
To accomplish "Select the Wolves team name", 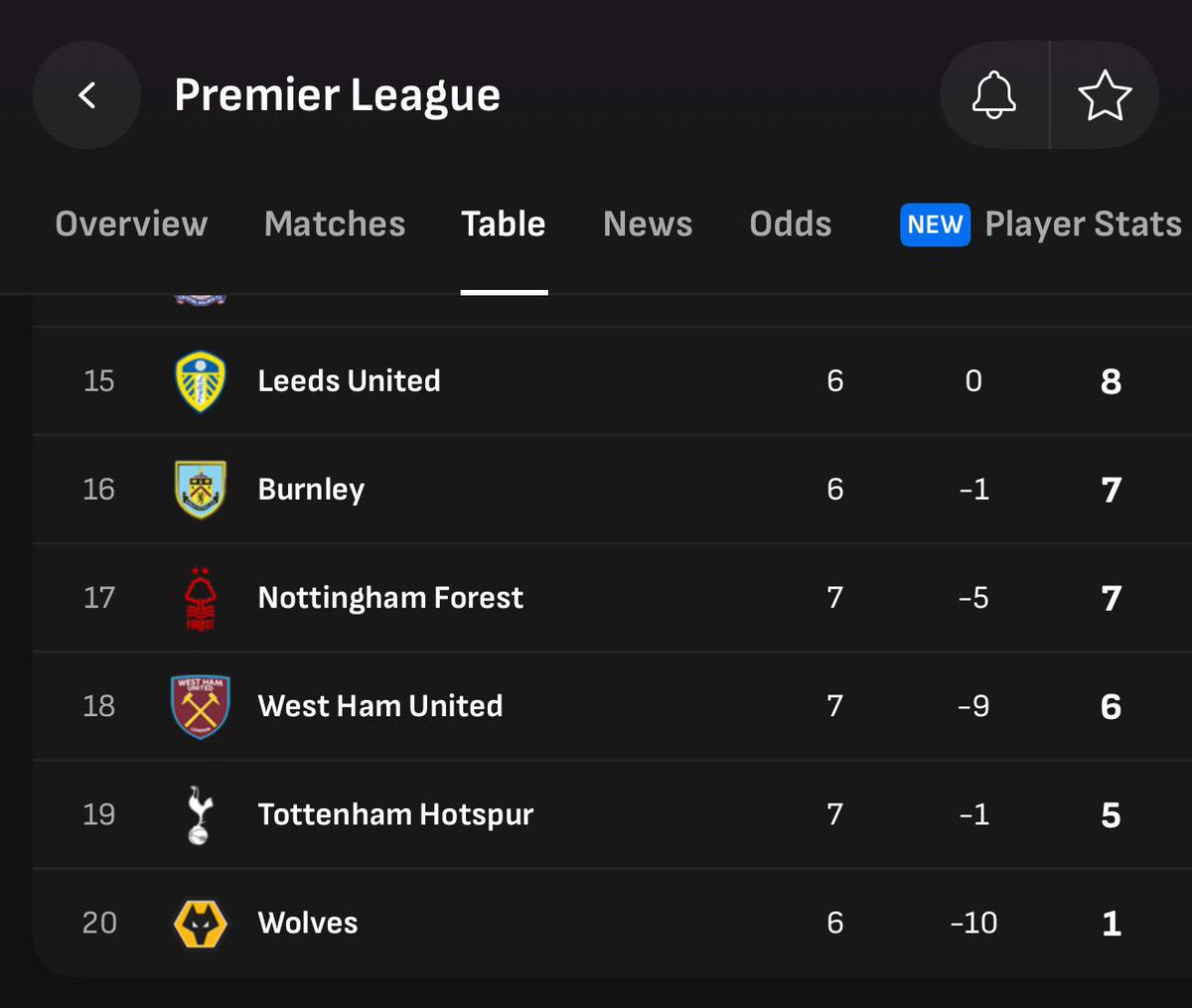I will (308, 924).
